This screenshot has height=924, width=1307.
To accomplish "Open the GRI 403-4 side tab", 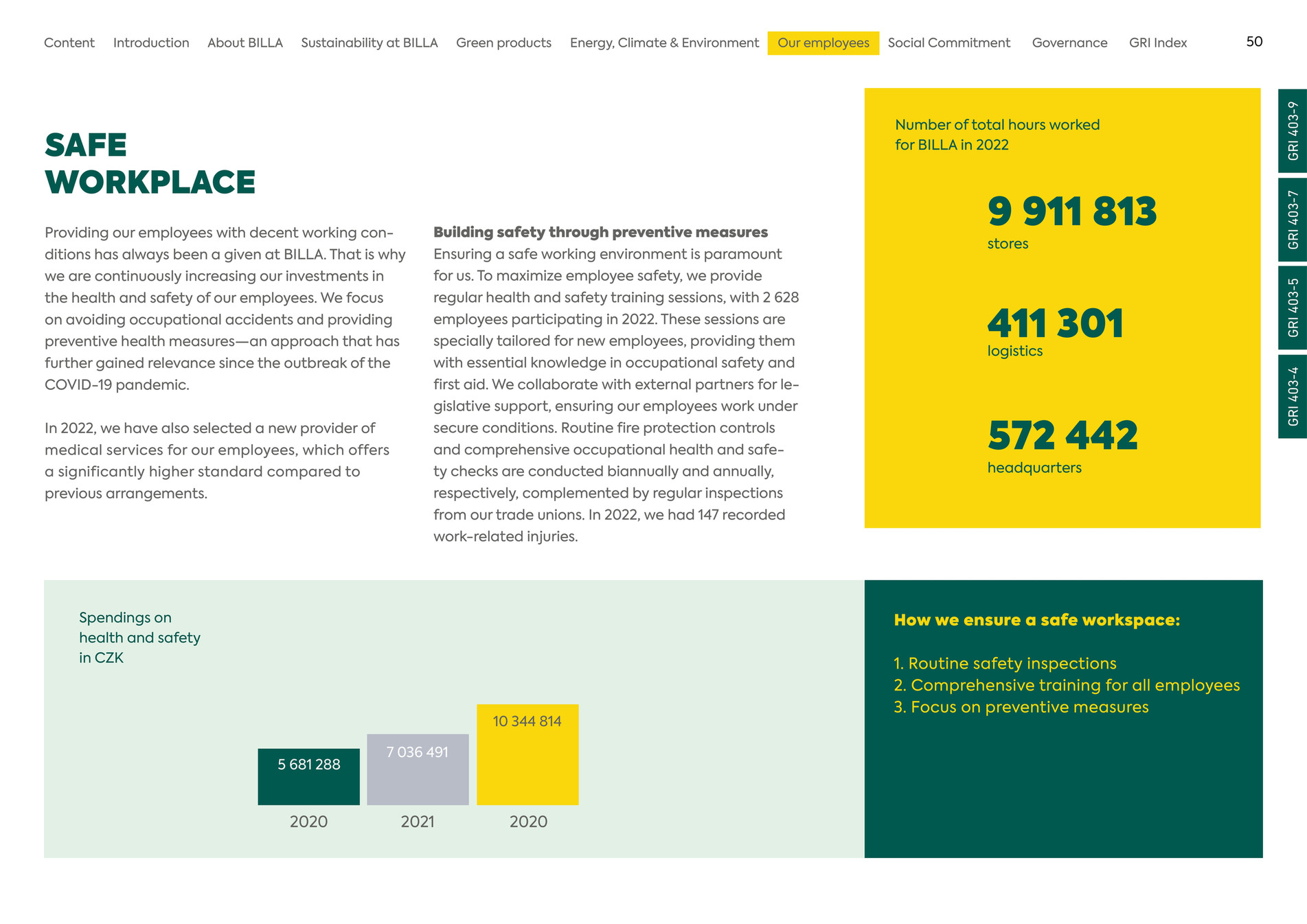I will point(1293,396).
